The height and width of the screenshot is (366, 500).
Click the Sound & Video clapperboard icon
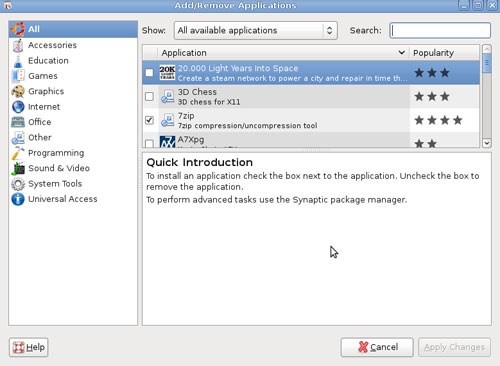click(x=18, y=168)
